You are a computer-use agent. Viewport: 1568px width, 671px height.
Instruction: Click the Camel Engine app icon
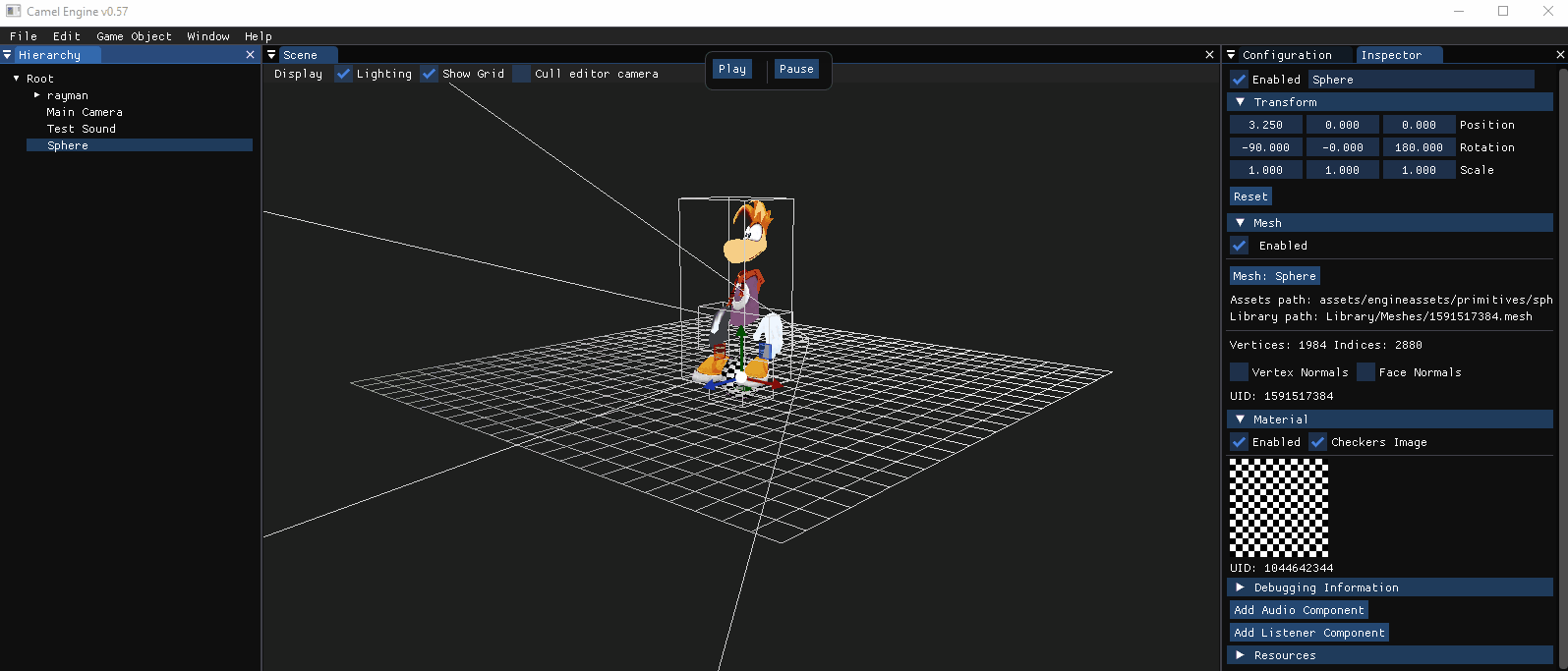[x=13, y=11]
